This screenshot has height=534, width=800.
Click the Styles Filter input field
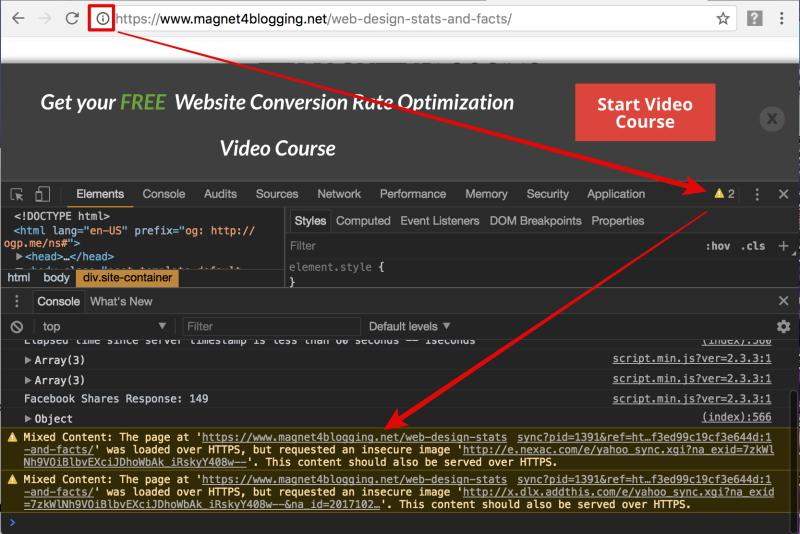490,246
